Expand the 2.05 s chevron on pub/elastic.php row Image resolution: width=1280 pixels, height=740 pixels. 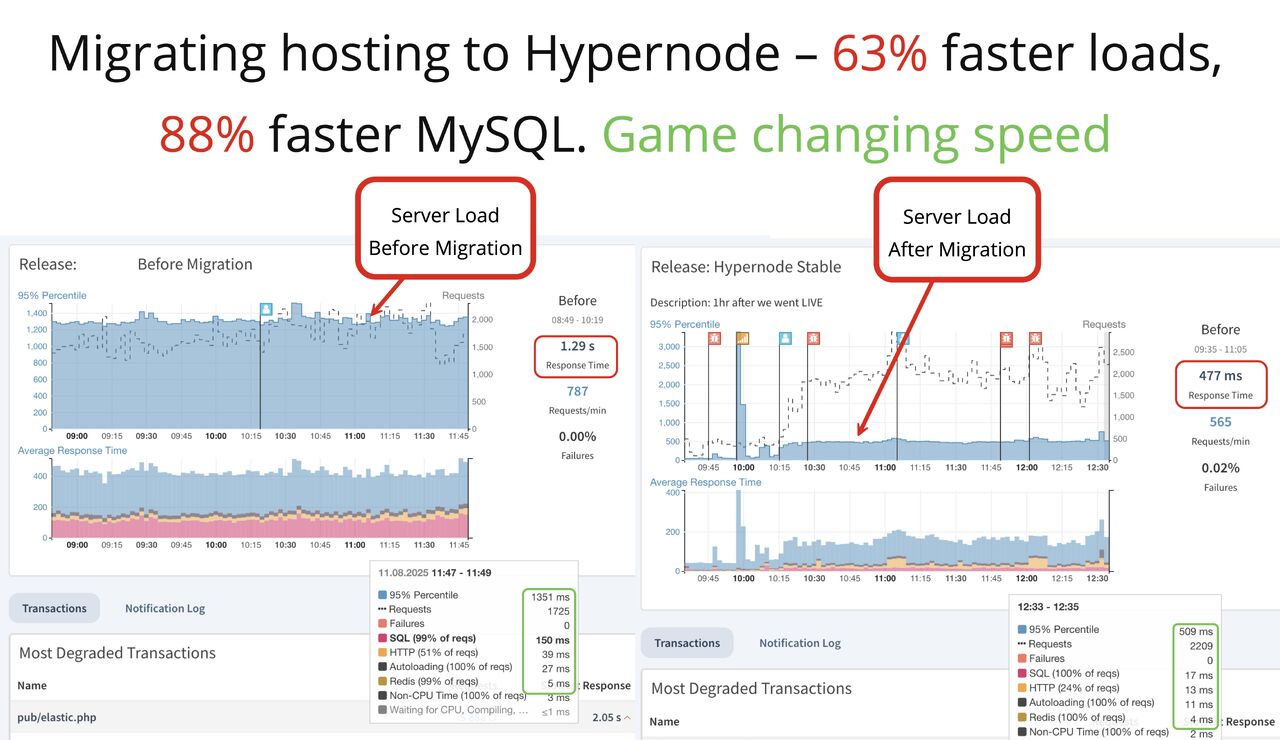pyautogui.click(x=628, y=718)
